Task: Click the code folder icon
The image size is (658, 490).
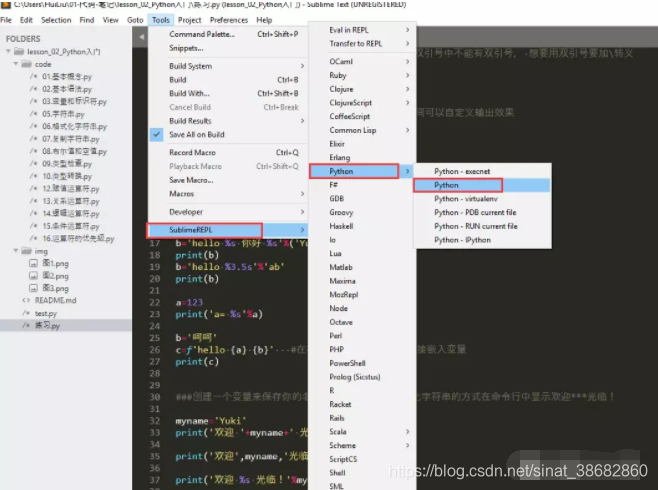Action: 26,64
